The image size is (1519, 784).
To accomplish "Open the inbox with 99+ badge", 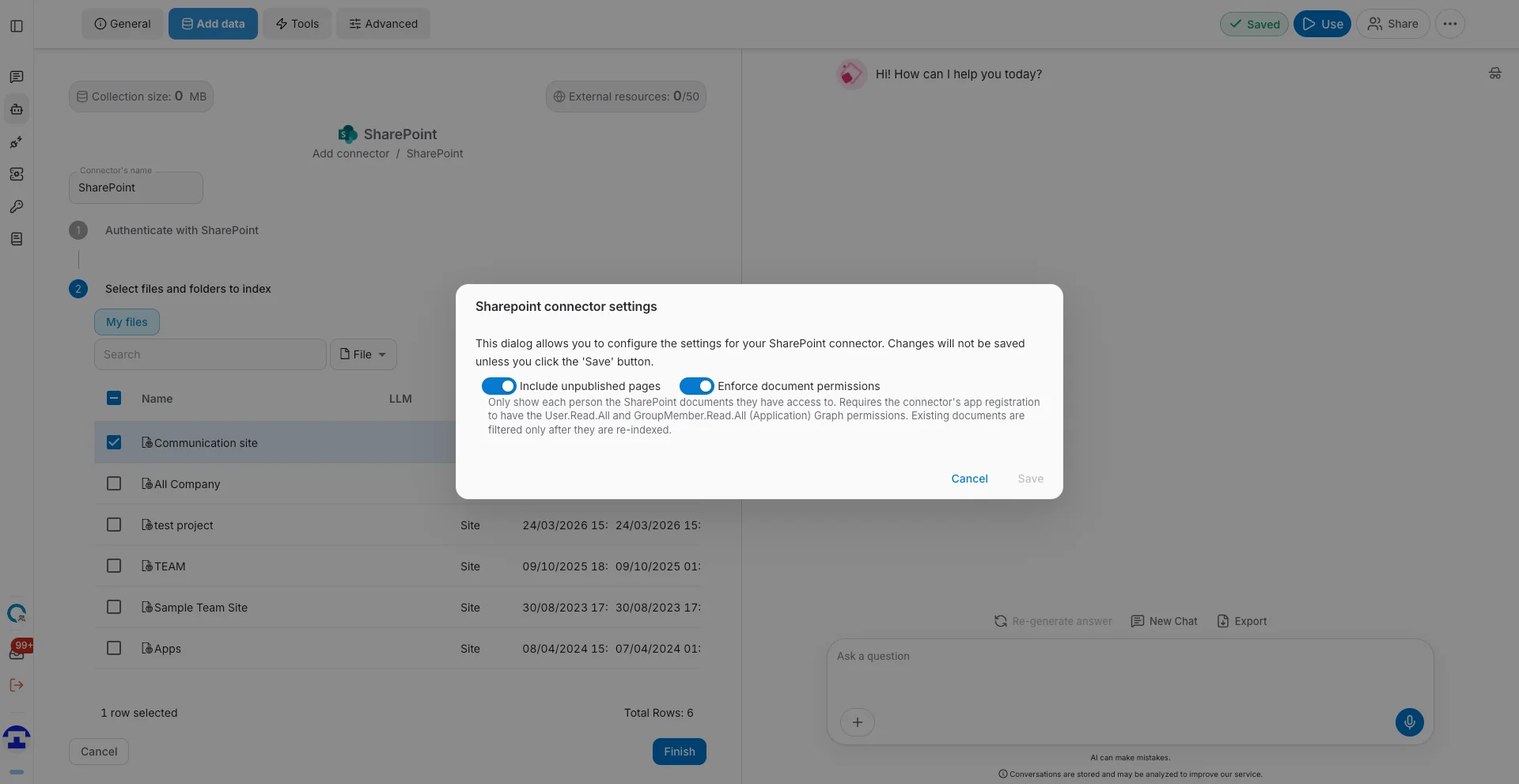I will click(19, 650).
